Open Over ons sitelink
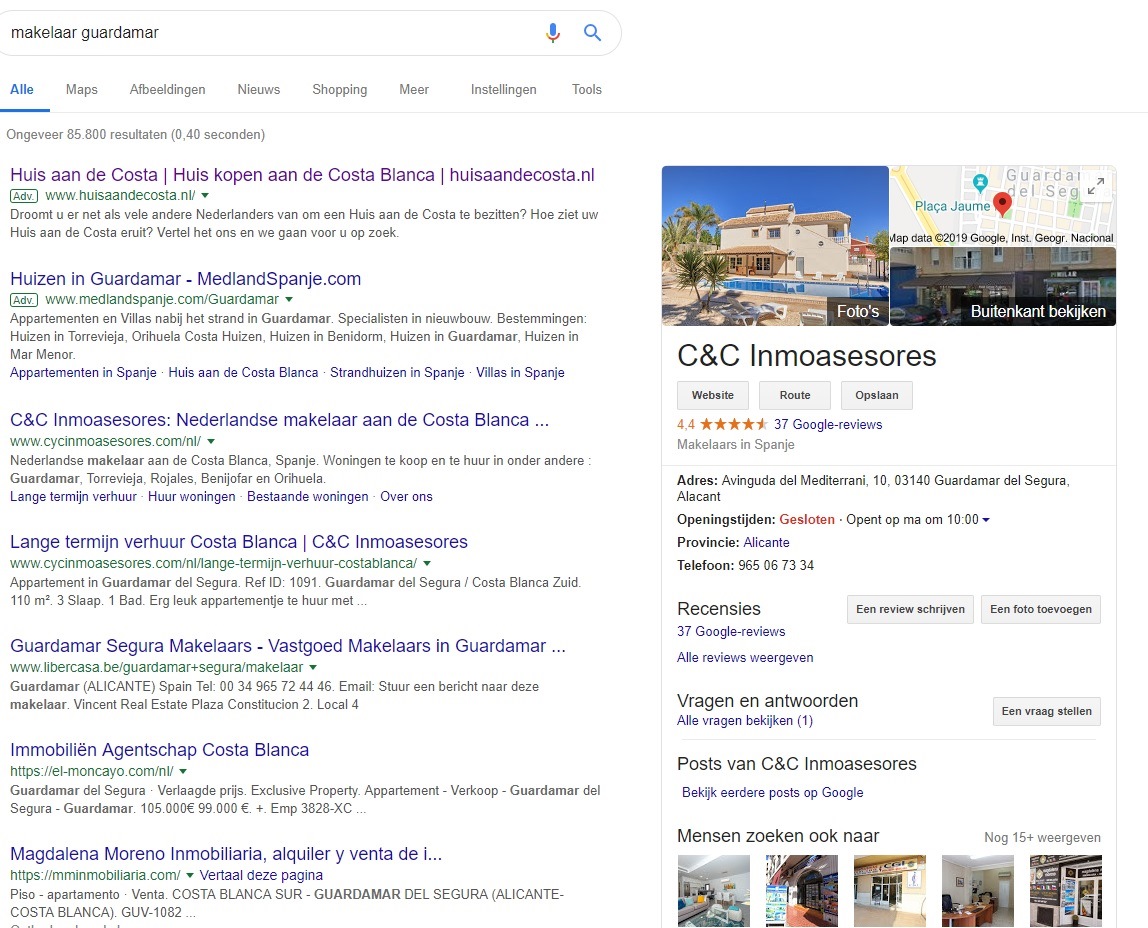 click(406, 497)
